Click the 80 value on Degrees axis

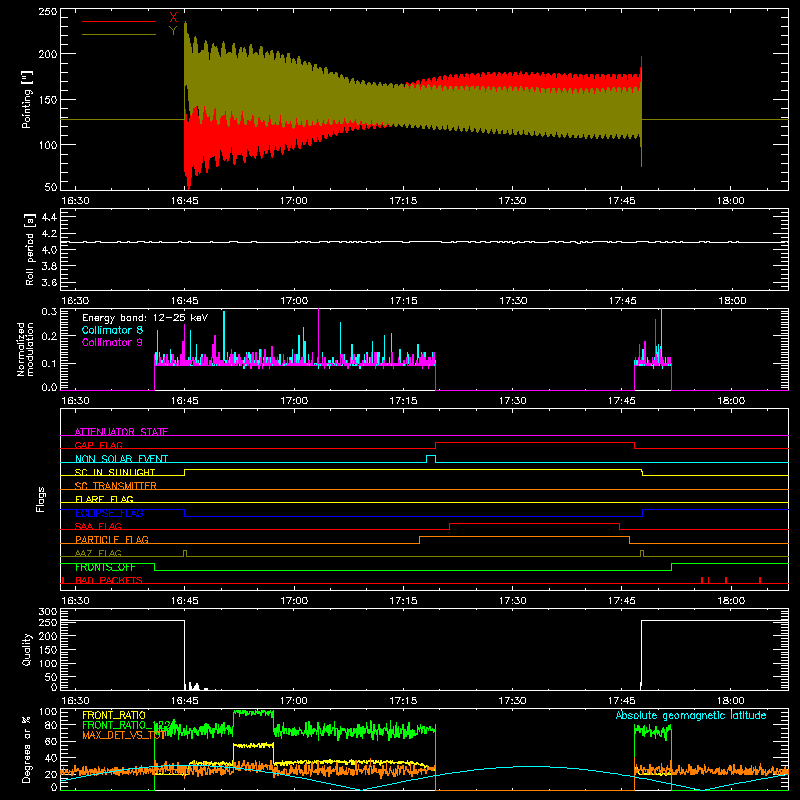tap(51, 725)
